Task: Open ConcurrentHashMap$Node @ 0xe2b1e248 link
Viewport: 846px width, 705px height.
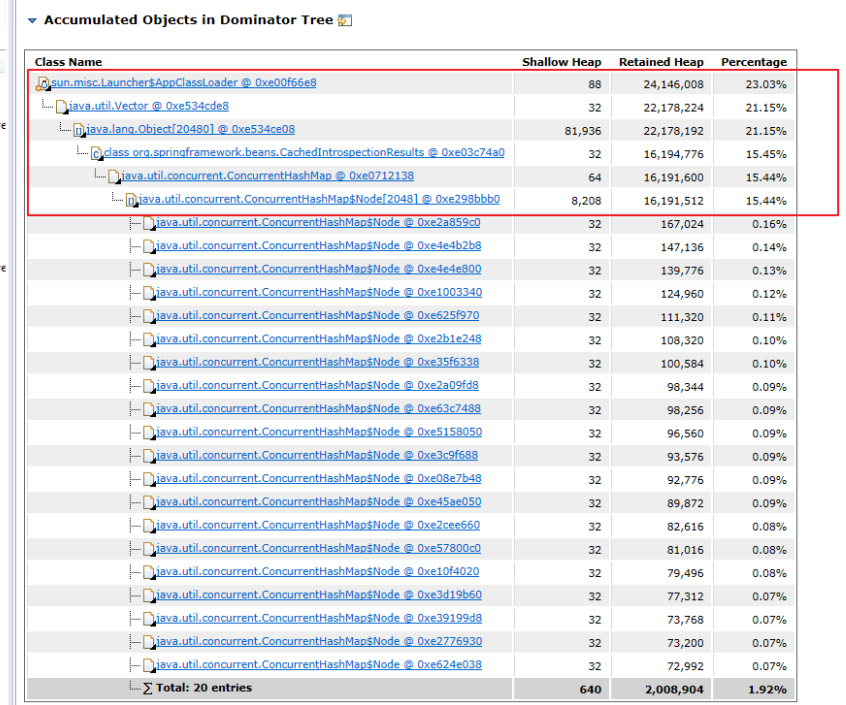Action: (319, 338)
